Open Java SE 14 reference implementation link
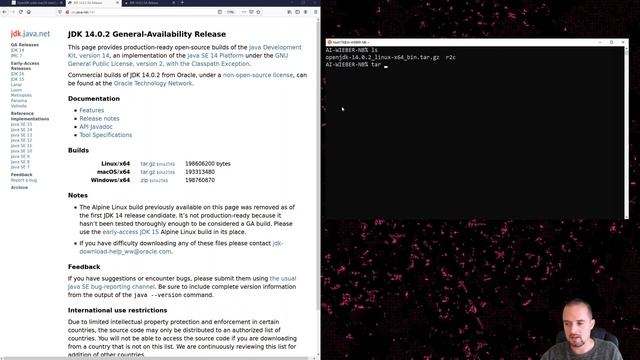This screenshot has width=640, height=360. pos(21,129)
